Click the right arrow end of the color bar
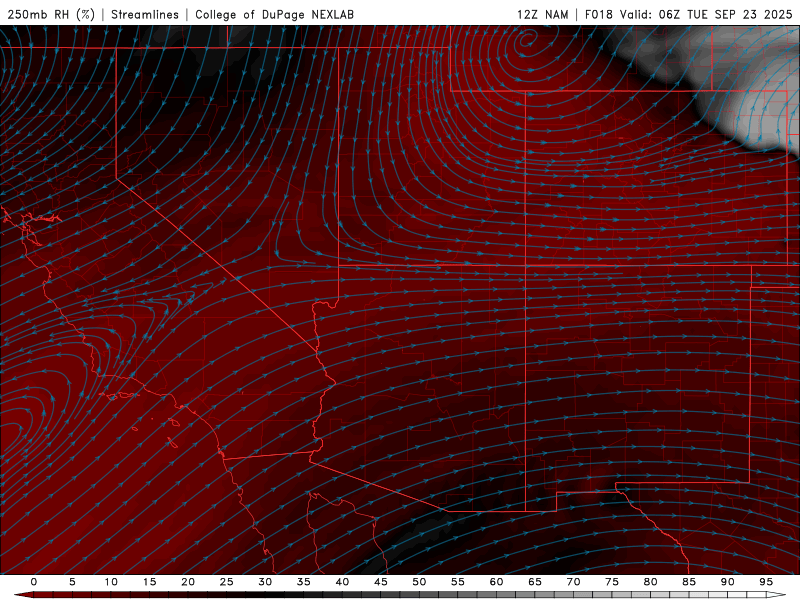The height and width of the screenshot is (600, 800). pos(776,595)
